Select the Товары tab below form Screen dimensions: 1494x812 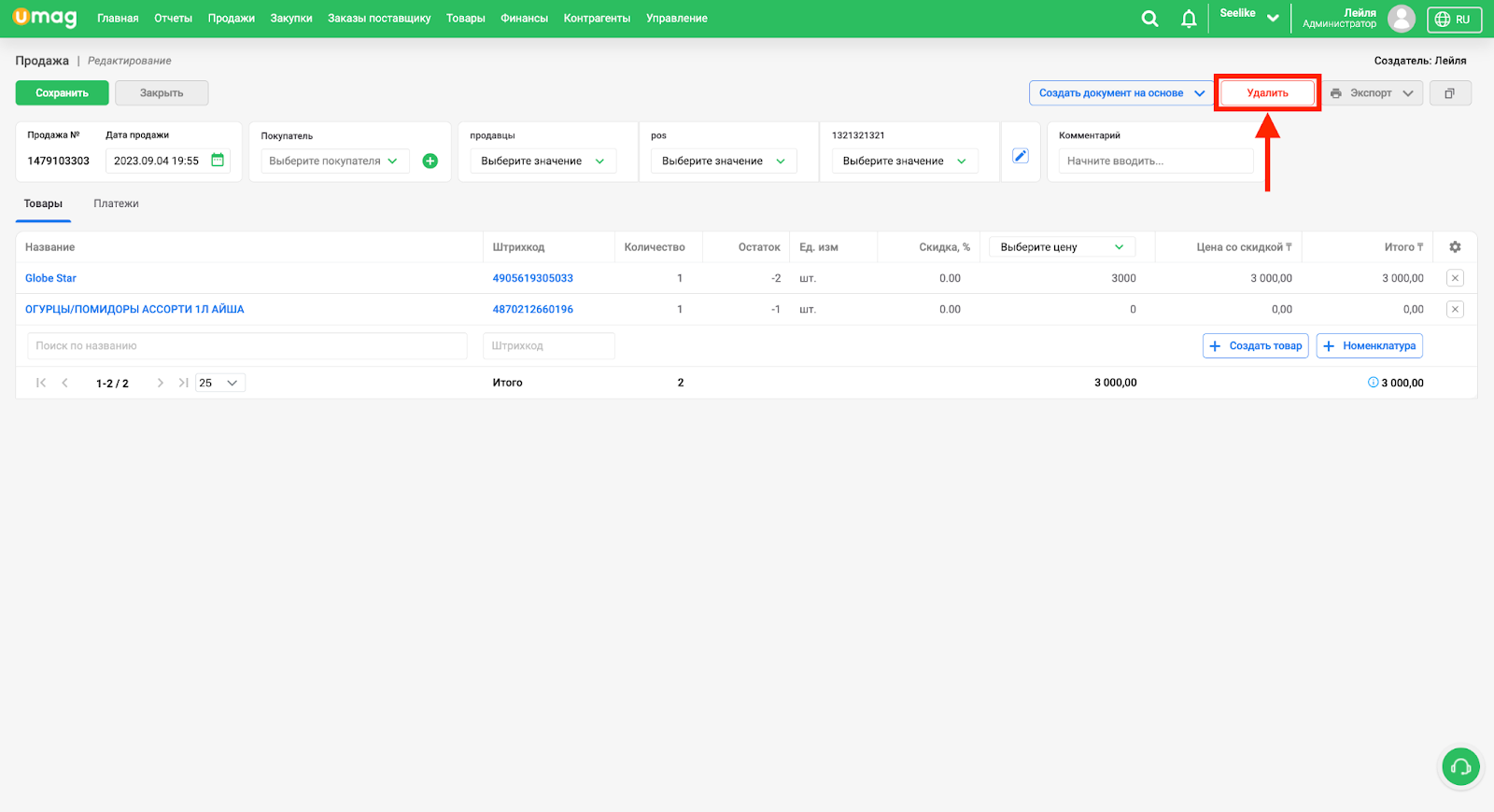click(43, 203)
